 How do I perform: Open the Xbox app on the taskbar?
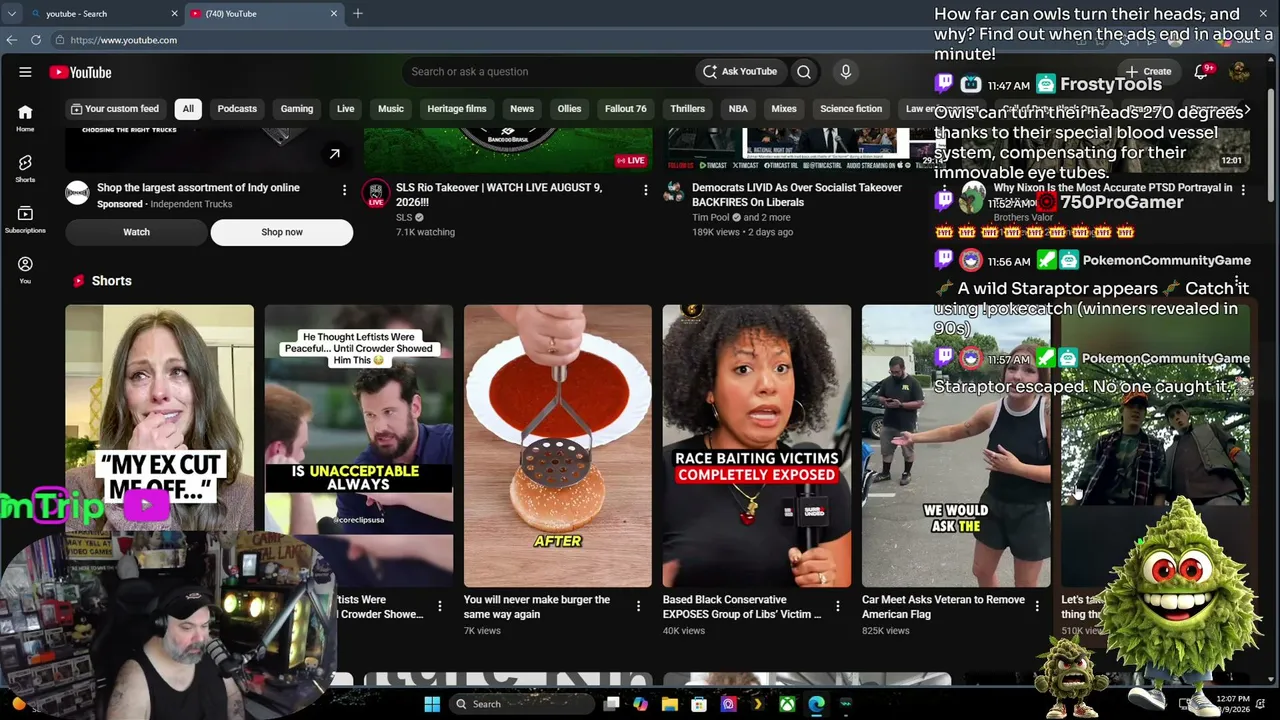tap(788, 704)
